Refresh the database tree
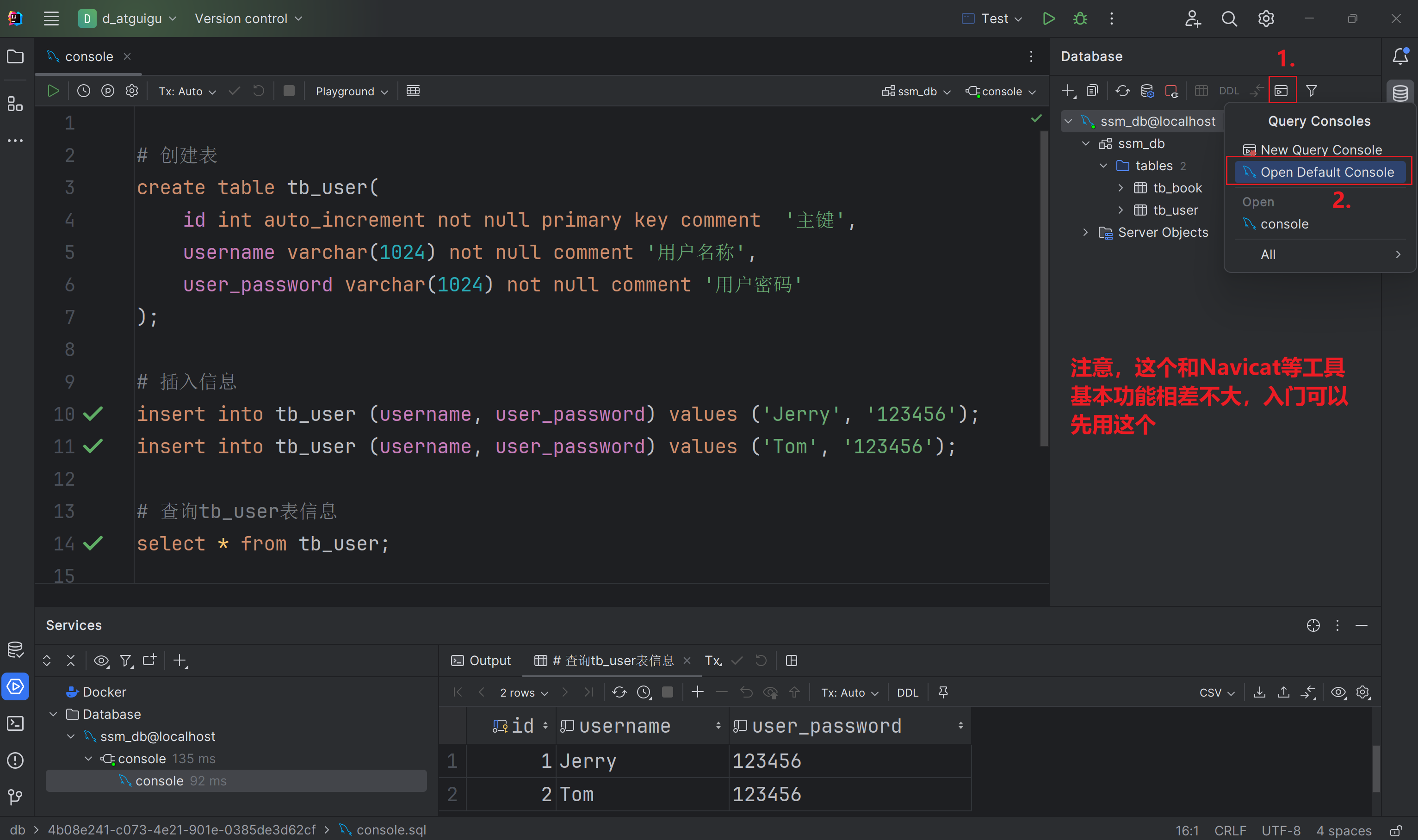Screen dimensions: 1418x840 [x=1122, y=91]
